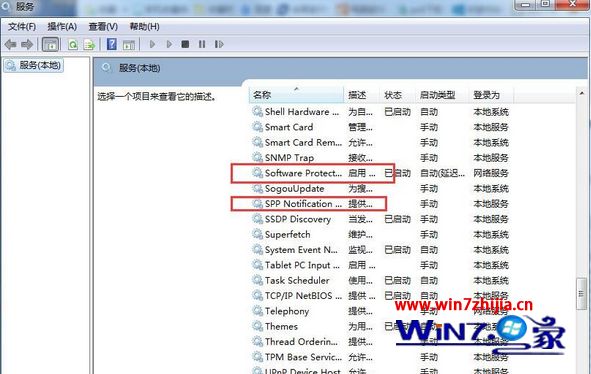This screenshot has height=374, width=591.
Task: Open the 操作(A) menu
Action: (62, 27)
